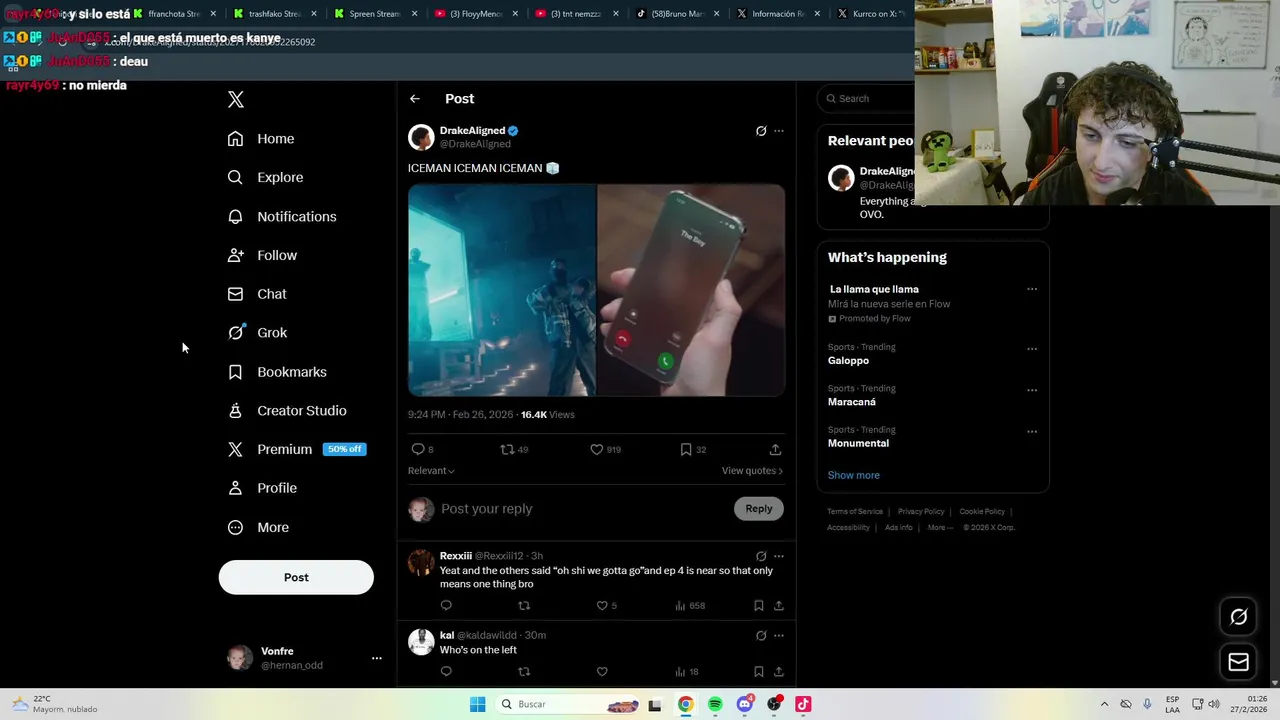Repost Rexxiii comment
The image size is (1280, 720).
tap(524, 606)
